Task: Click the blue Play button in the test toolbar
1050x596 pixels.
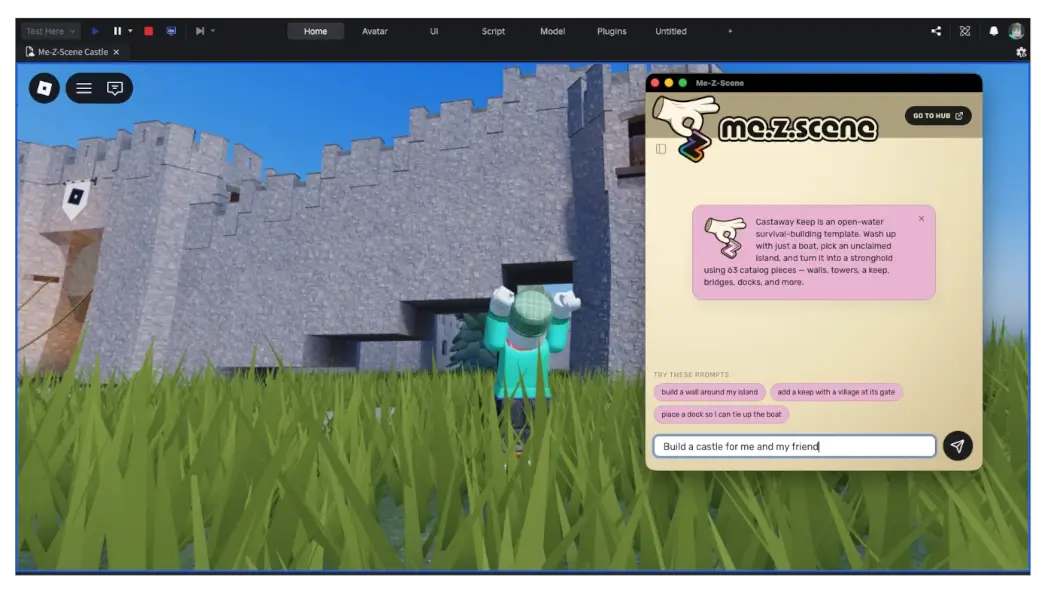Action: pyautogui.click(x=95, y=31)
